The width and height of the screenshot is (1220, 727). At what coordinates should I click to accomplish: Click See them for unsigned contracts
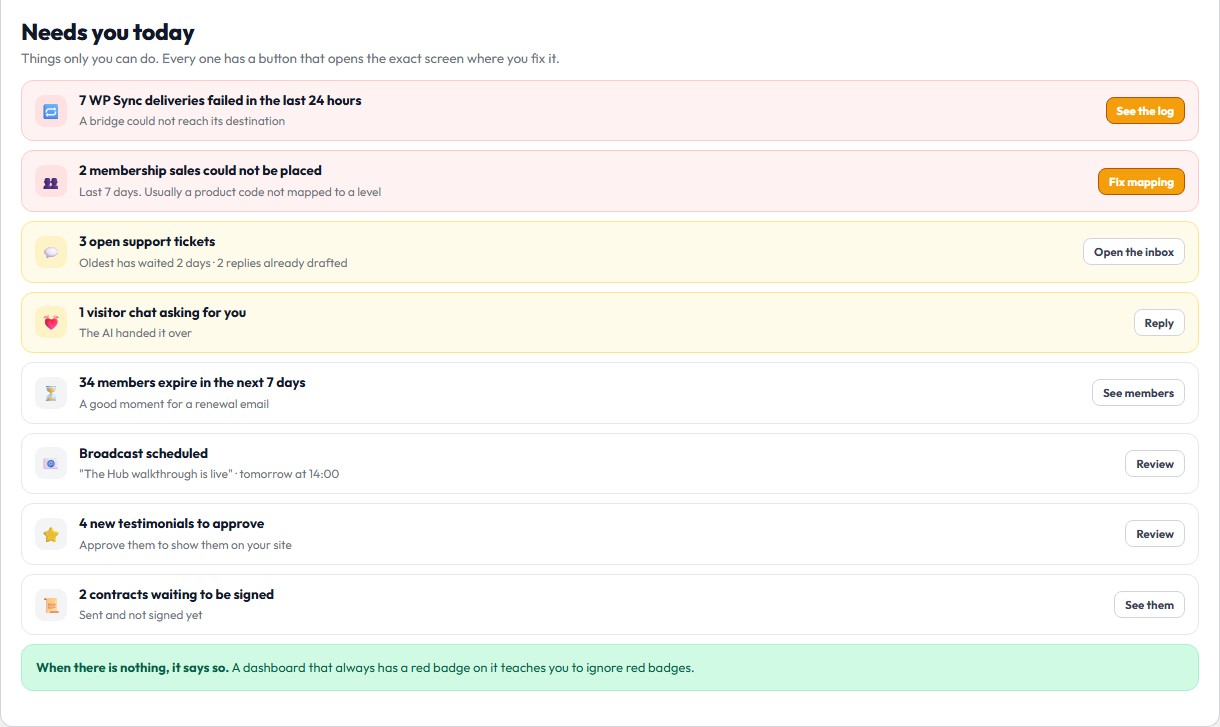click(1149, 605)
